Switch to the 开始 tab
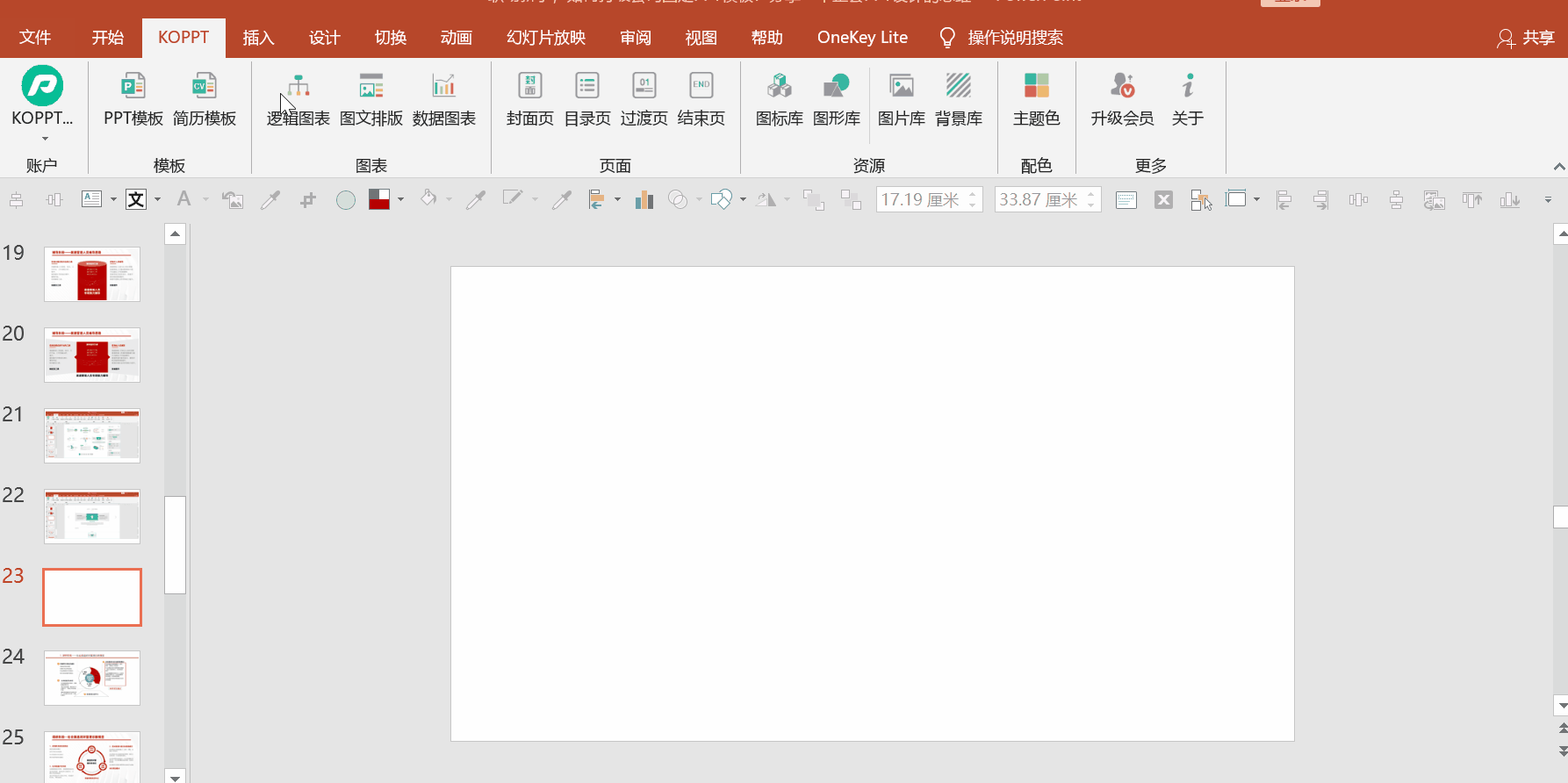 [x=108, y=38]
